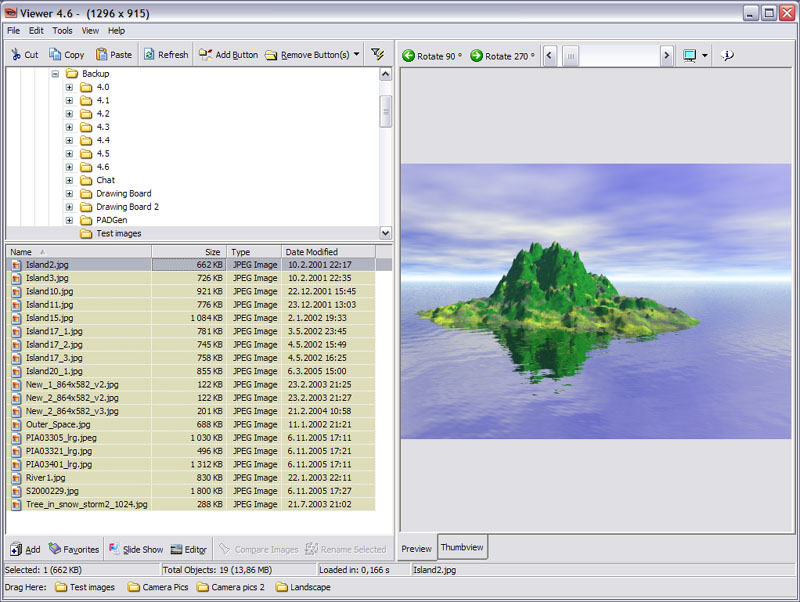Click the River1.jpg file icon
This screenshot has height=602, width=800.
16,478
